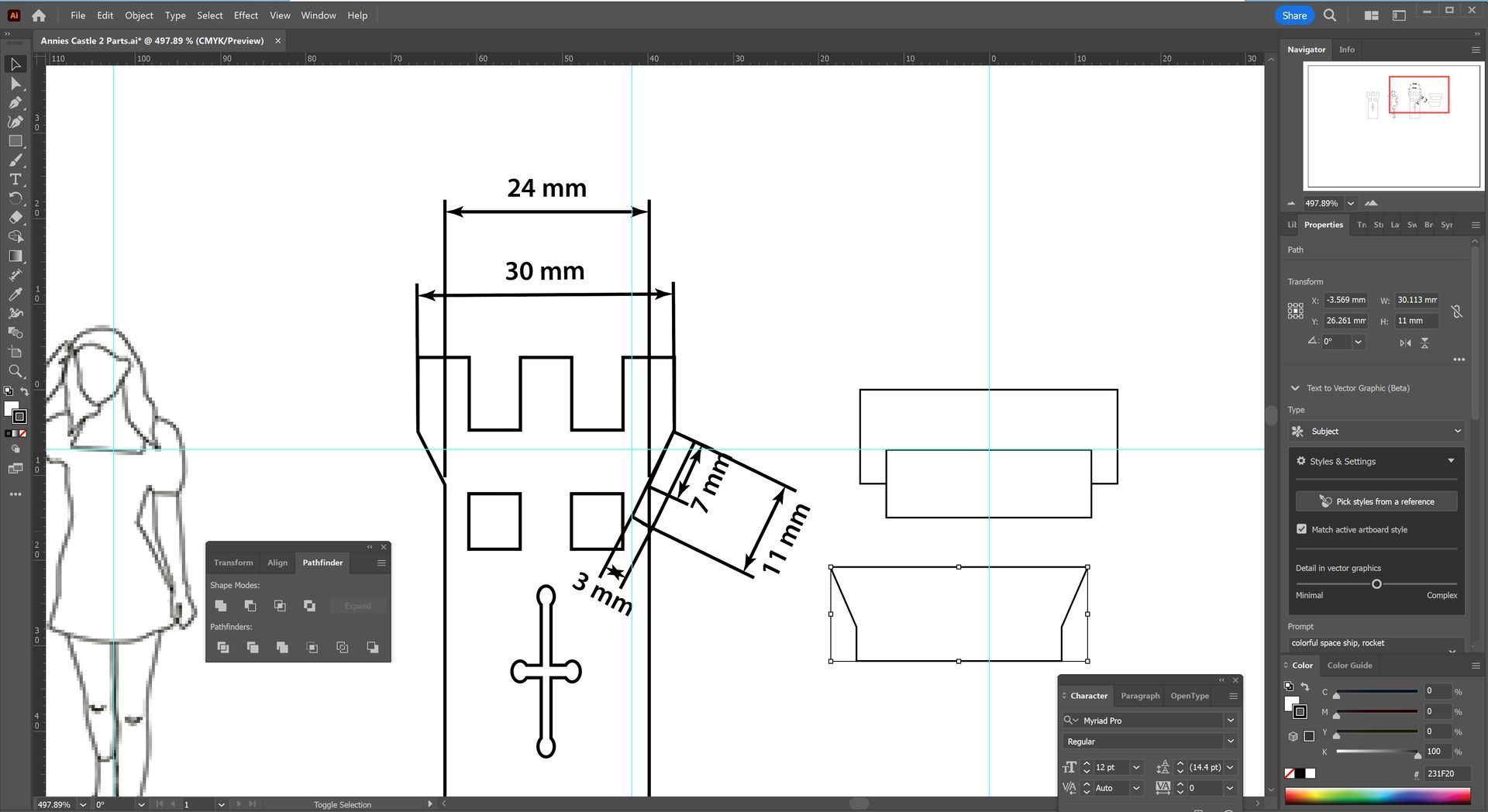This screenshot has width=1488, height=812.
Task: Collapse the Text to Vector Graphic section
Action: [1295, 388]
